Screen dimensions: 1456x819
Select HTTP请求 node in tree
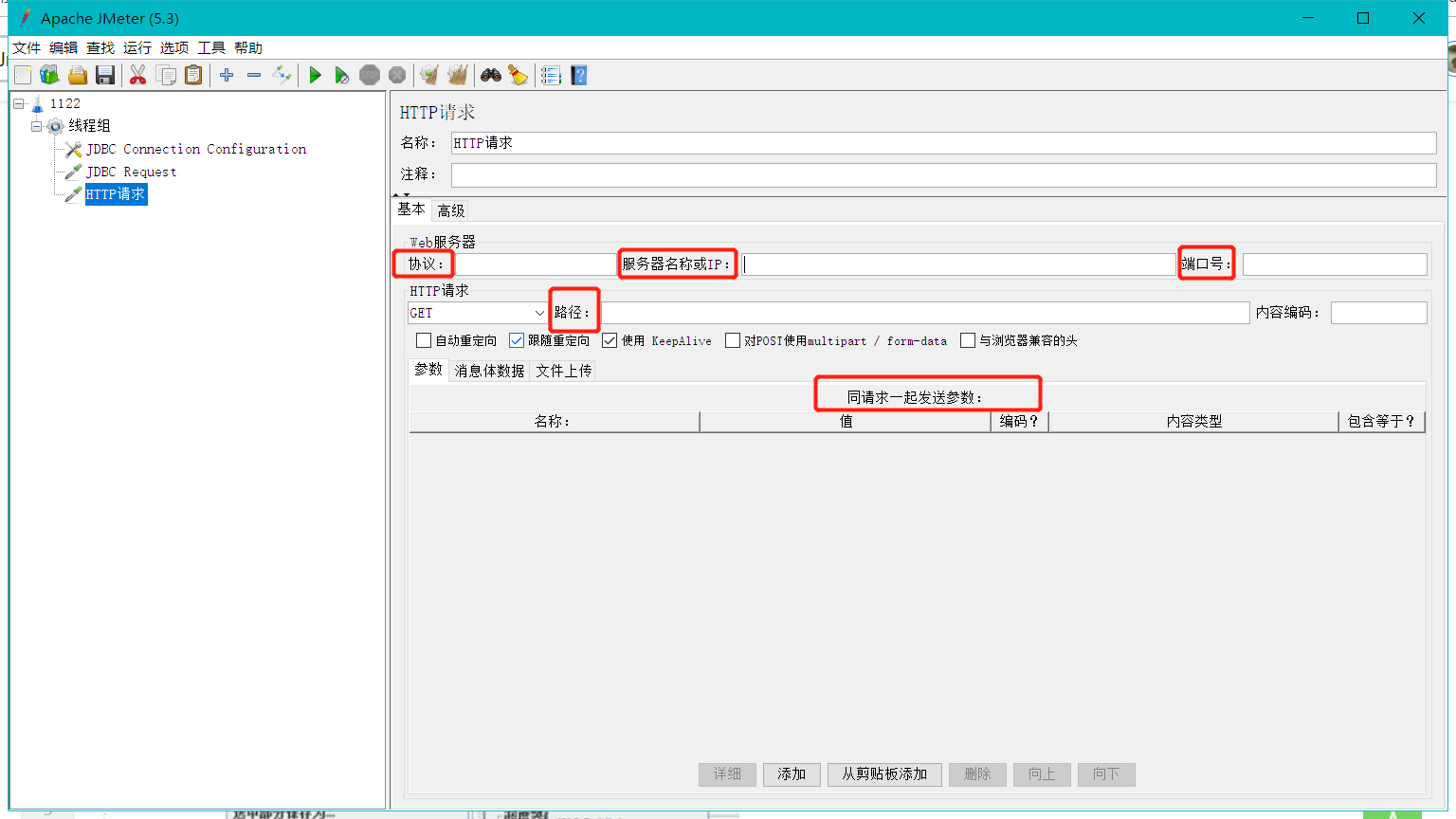(x=116, y=194)
